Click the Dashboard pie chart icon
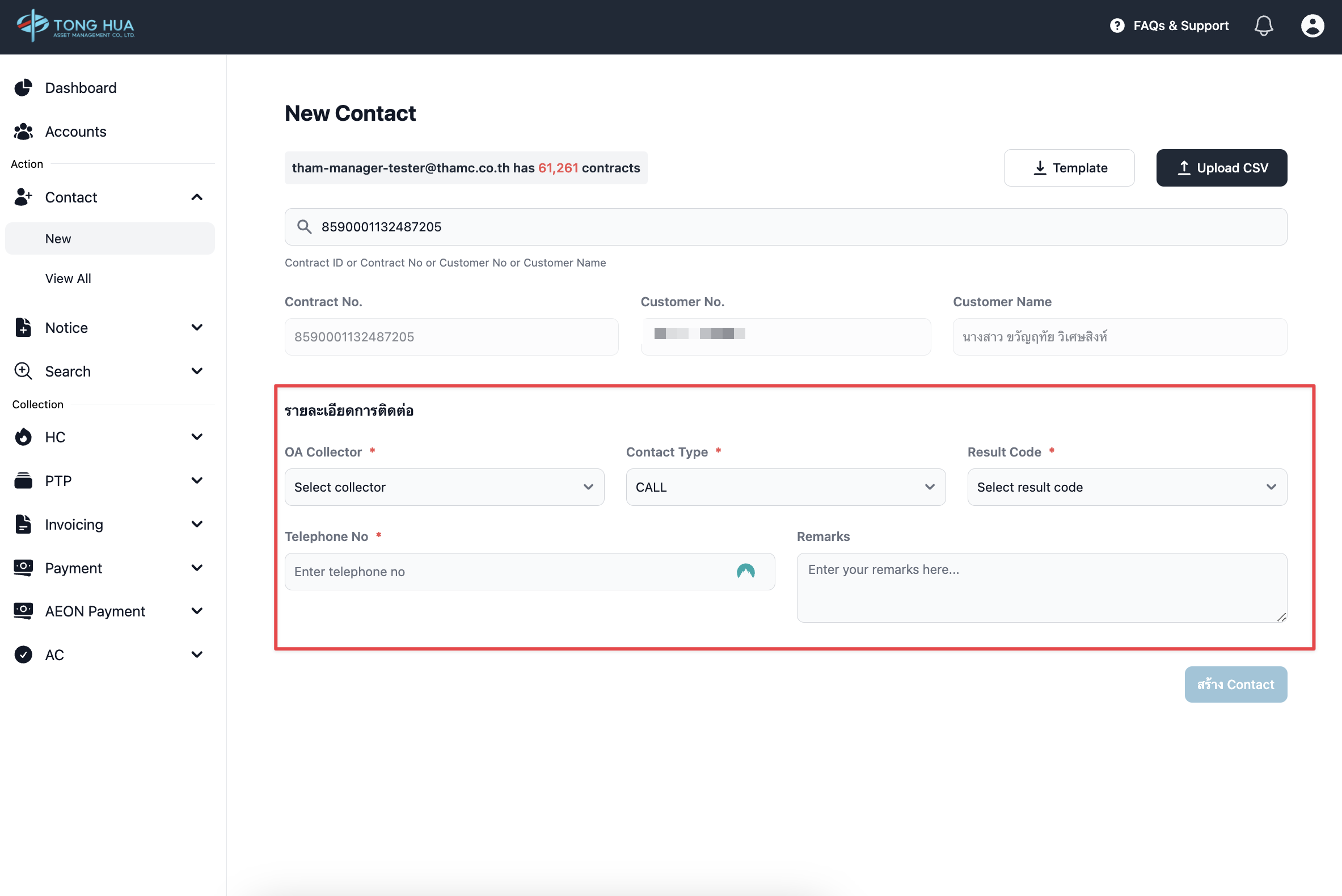This screenshot has height=896, width=1342. 23,88
